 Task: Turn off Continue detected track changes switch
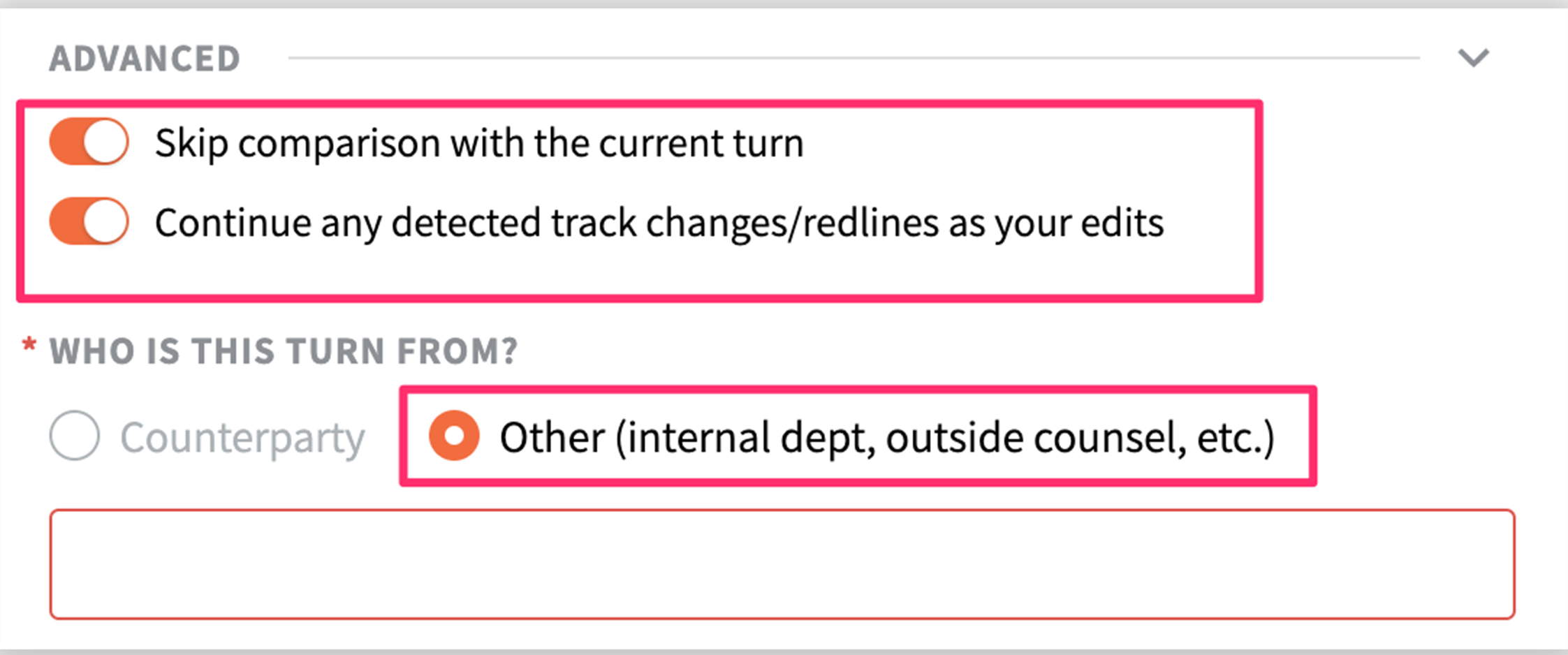pos(89,221)
